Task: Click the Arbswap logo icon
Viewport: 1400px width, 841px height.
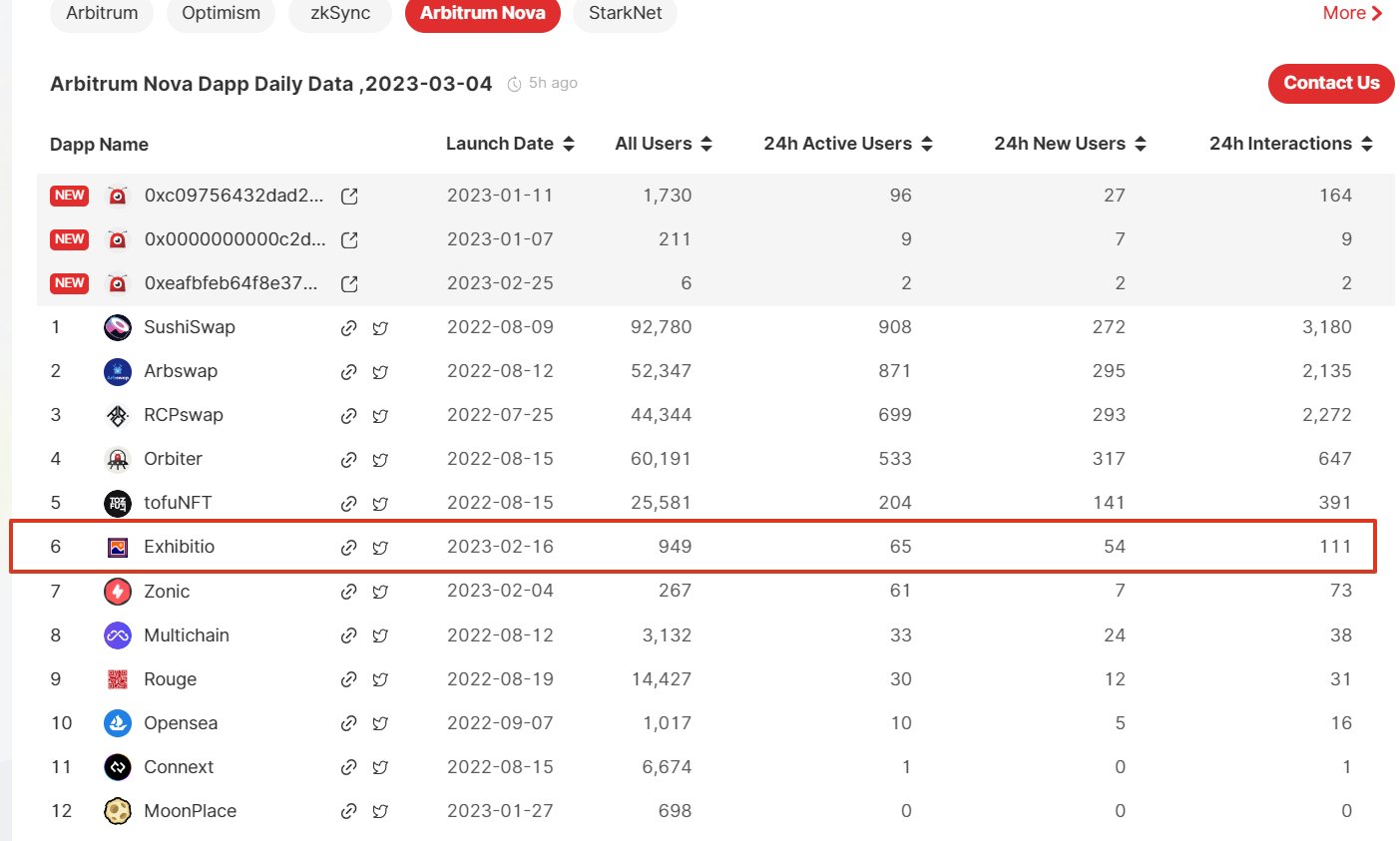Action: [118, 371]
